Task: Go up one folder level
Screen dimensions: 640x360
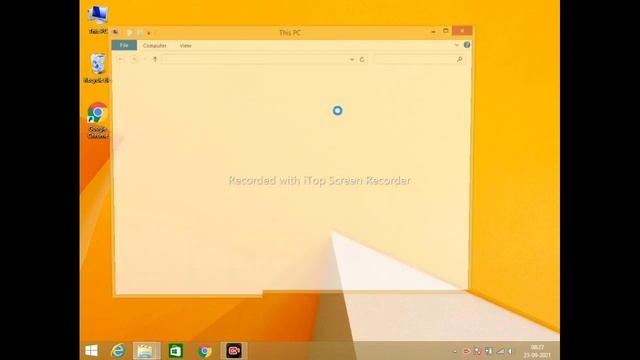Action: click(x=155, y=60)
